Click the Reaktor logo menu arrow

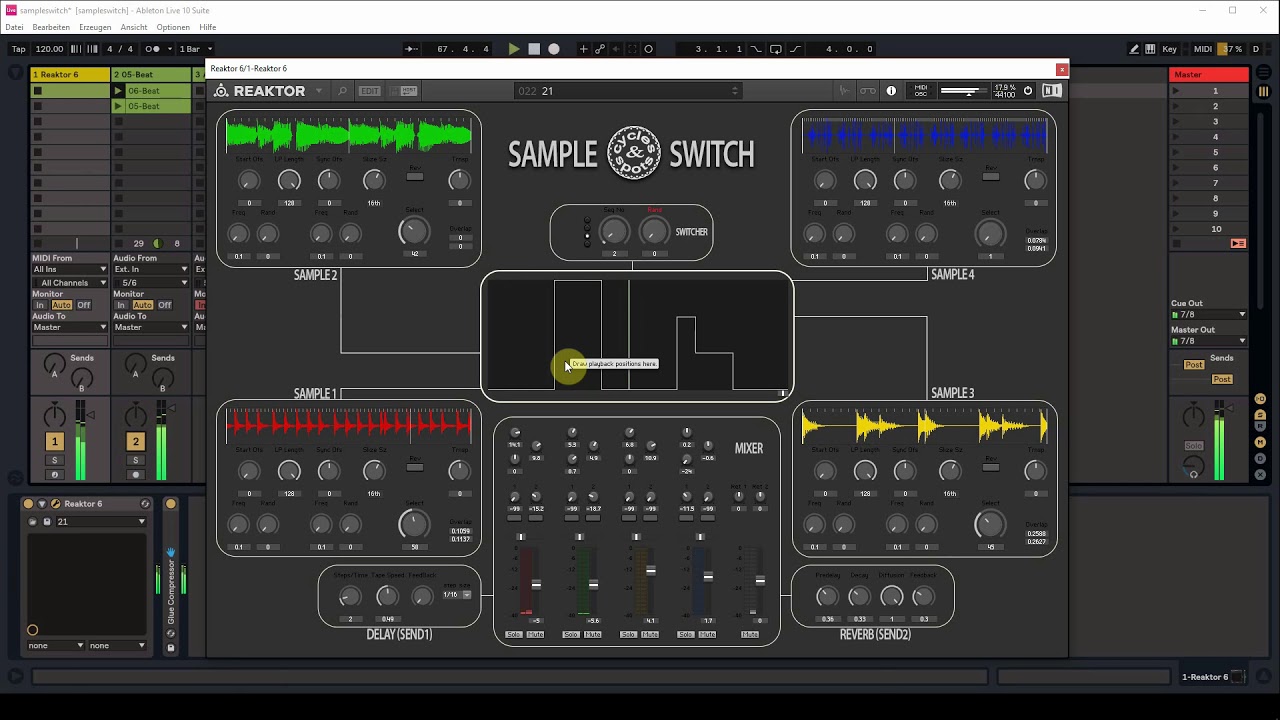[319, 91]
